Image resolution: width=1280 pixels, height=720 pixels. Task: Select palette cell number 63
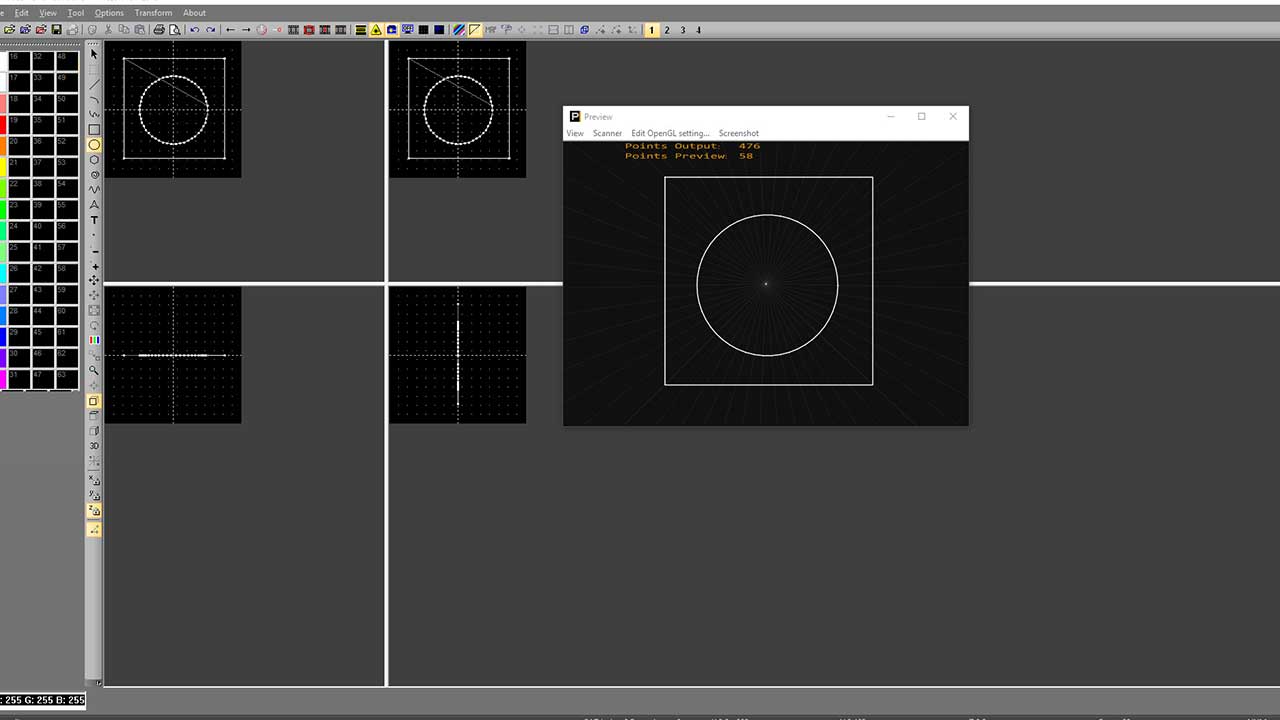(66, 379)
